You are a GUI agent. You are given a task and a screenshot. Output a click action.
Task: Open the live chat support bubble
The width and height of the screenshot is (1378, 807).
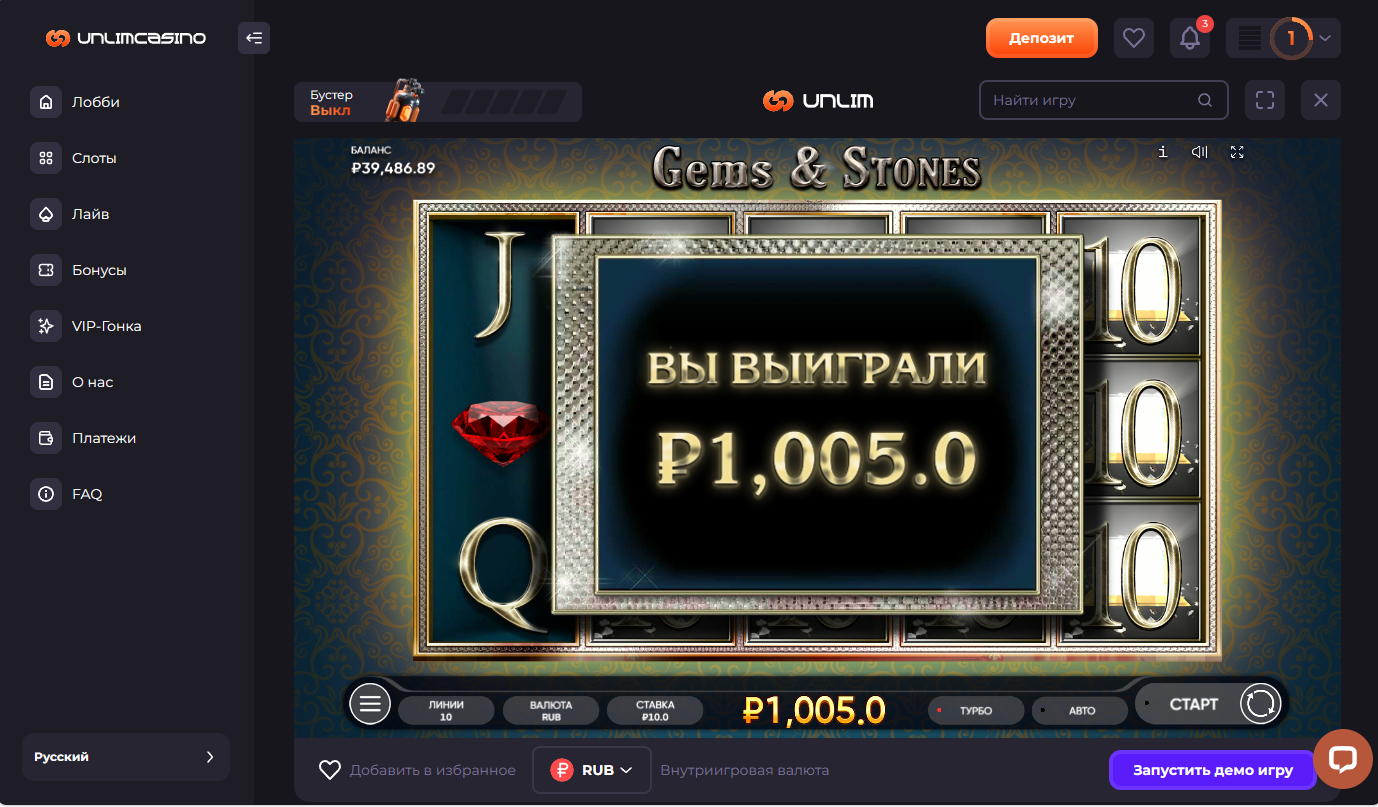1342,759
